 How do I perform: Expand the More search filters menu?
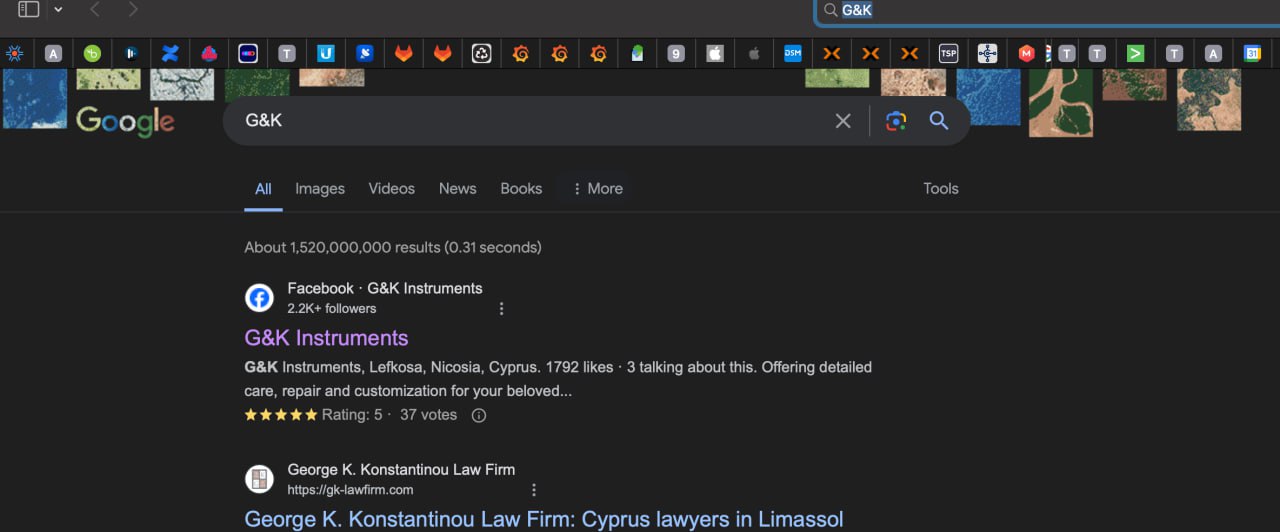[x=597, y=189]
